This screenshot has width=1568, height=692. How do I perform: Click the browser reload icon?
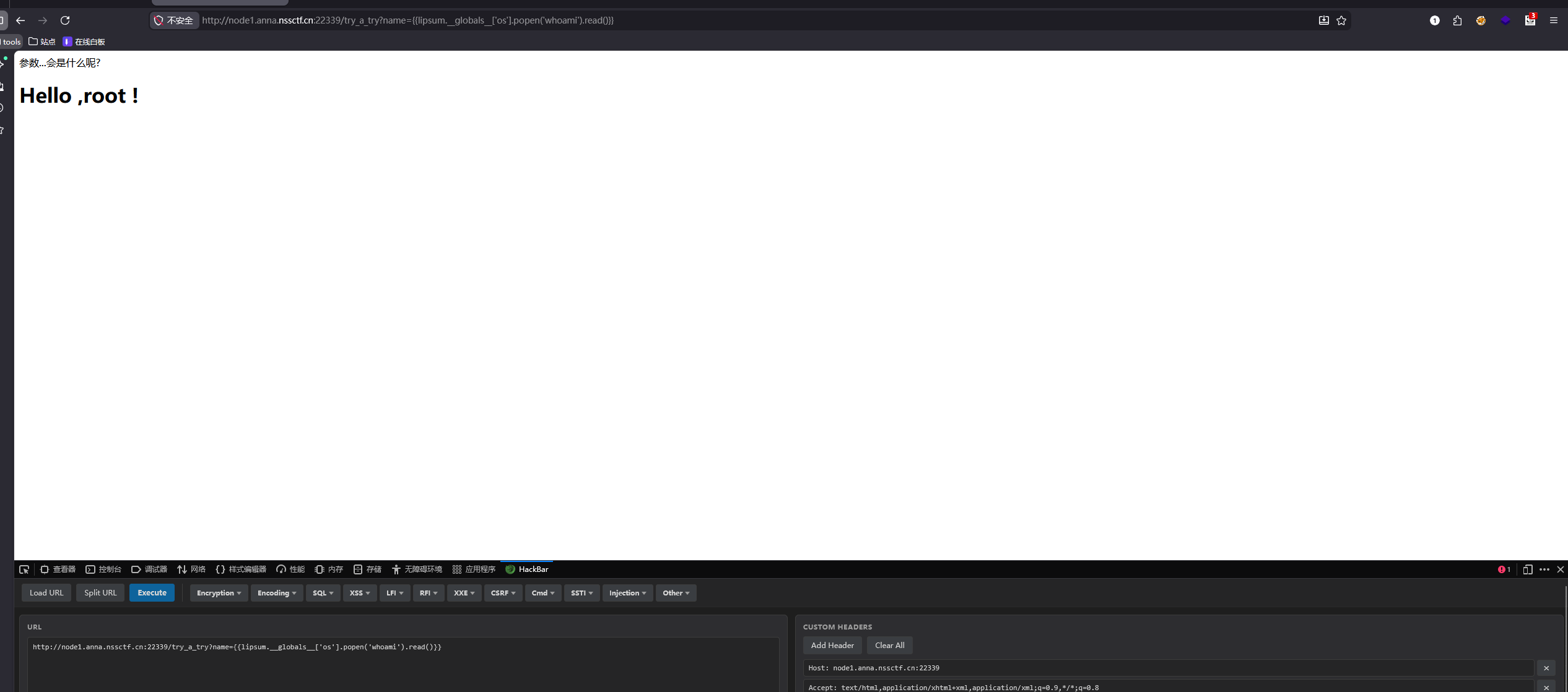pos(65,20)
